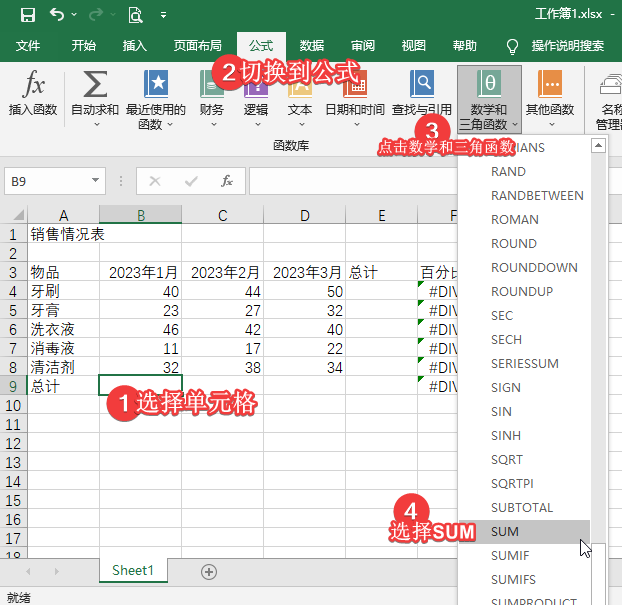Choose RANDBETWEEN from the function list
This screenshot has width=622, height=605.
524,196
